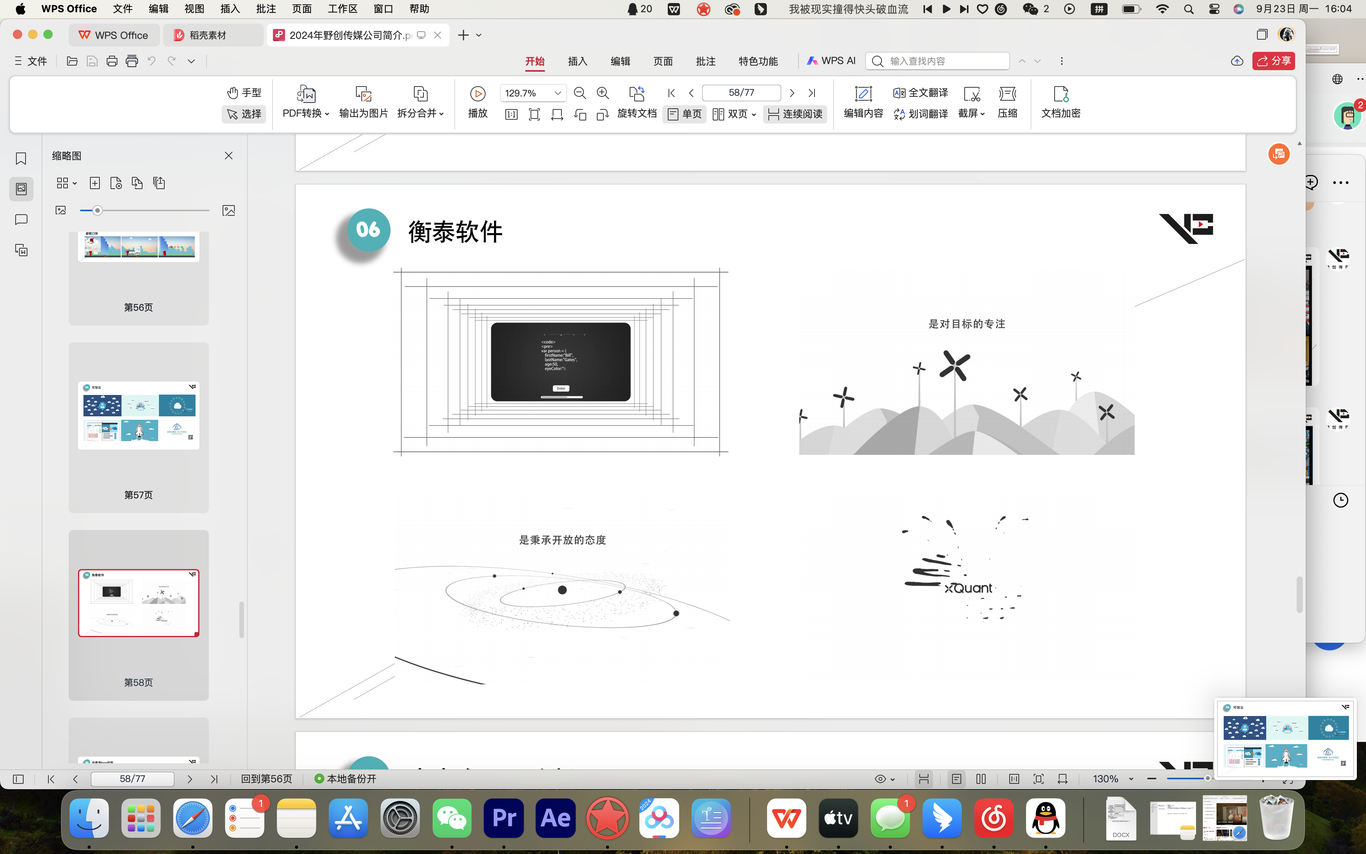Viewport: 1366px width, 854px height.
Task: Show the thumbnail sidebar panel
Action: pos(21,188)
